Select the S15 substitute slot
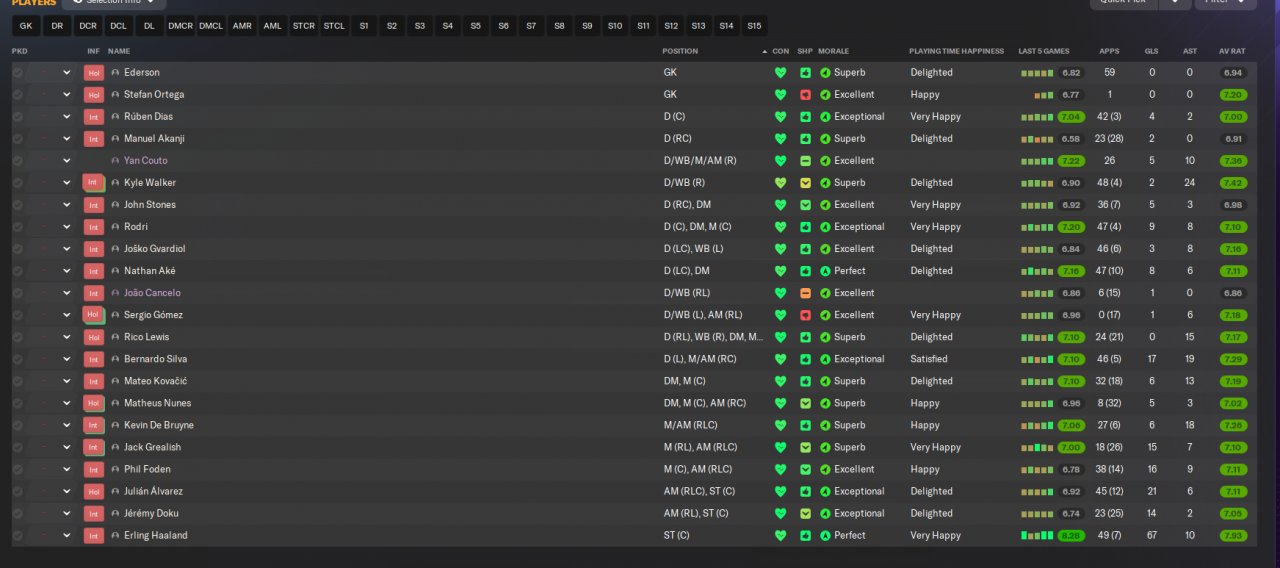The image size is (1280, 568). point(754,26)
